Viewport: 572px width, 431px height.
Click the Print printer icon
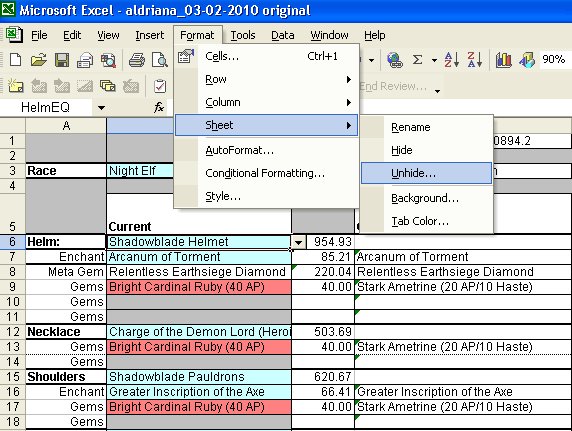point(137,59)
